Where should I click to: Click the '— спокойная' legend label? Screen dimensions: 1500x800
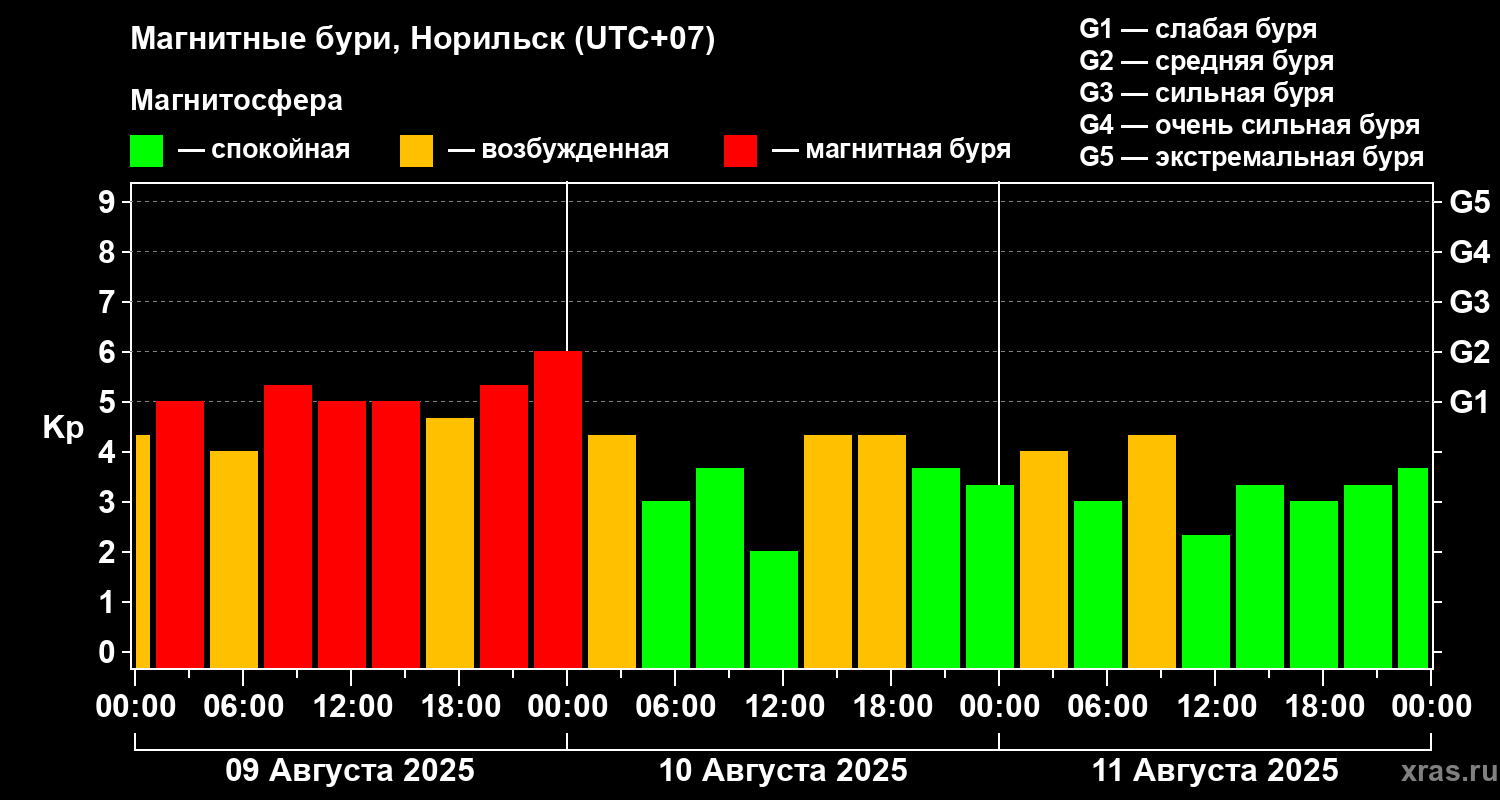264,150
